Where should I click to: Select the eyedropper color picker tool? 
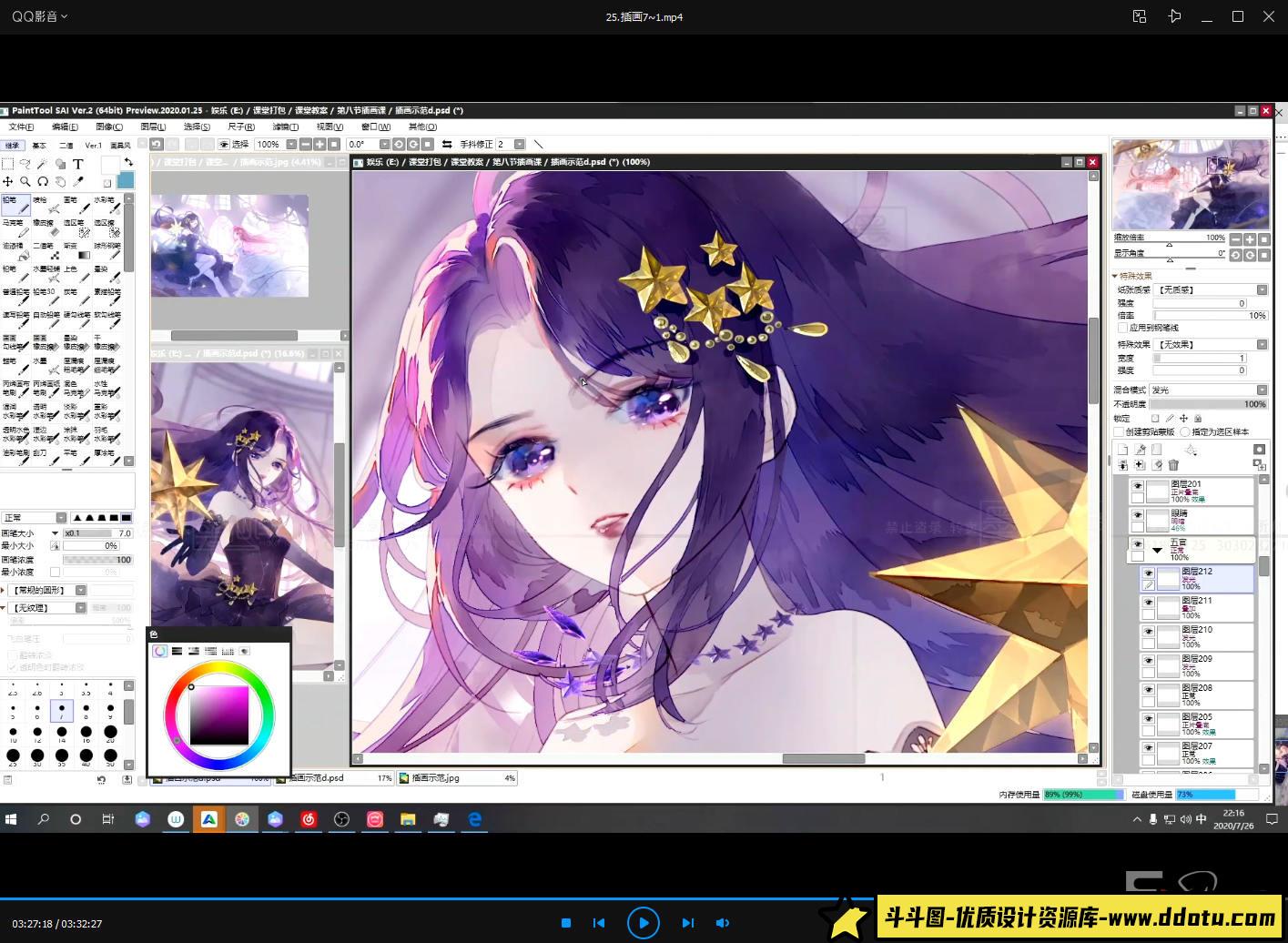click(78, 181)
